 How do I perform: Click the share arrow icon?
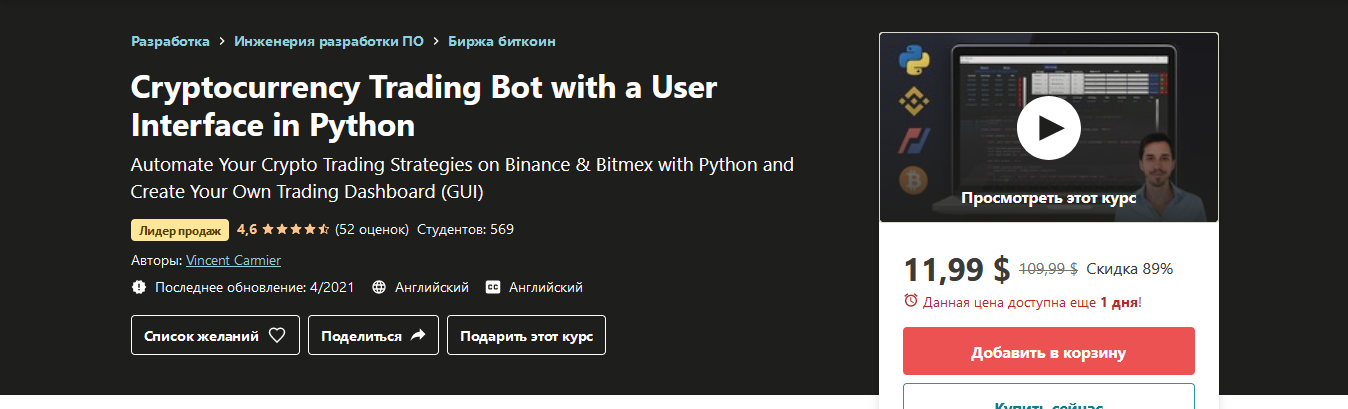pyautogui.click(x=418, y=336)
